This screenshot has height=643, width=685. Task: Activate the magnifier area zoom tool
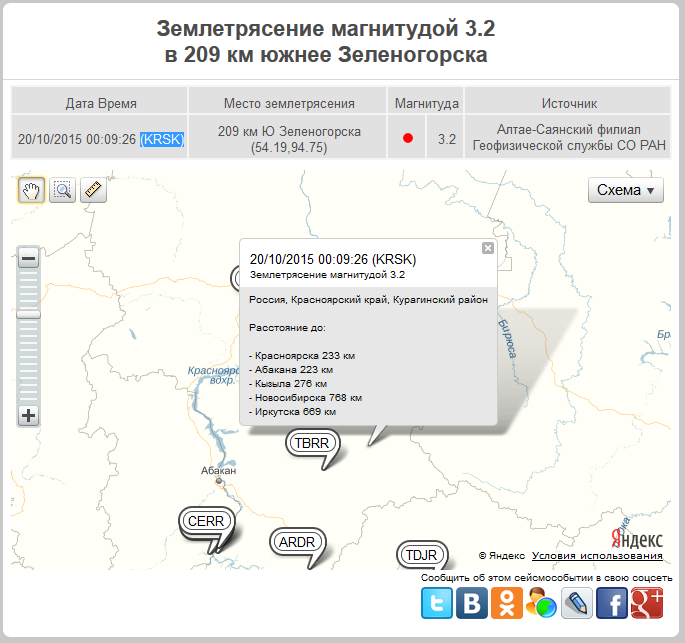[62, 190]
